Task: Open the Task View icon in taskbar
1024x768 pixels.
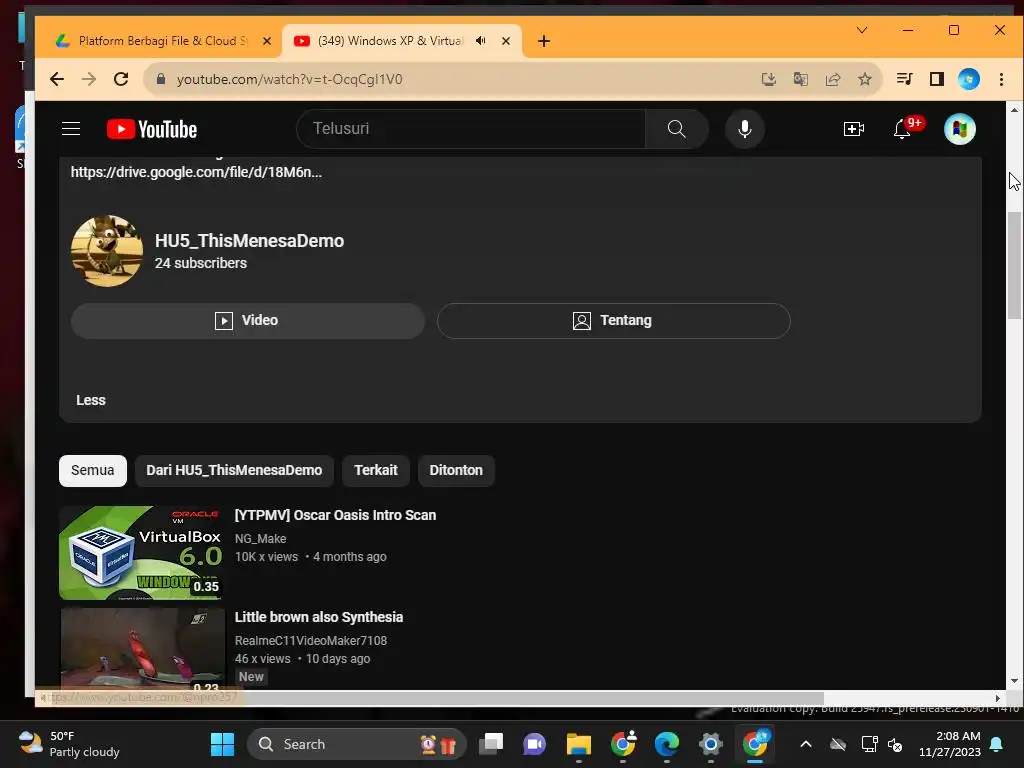Action: [x=491, y=744]
